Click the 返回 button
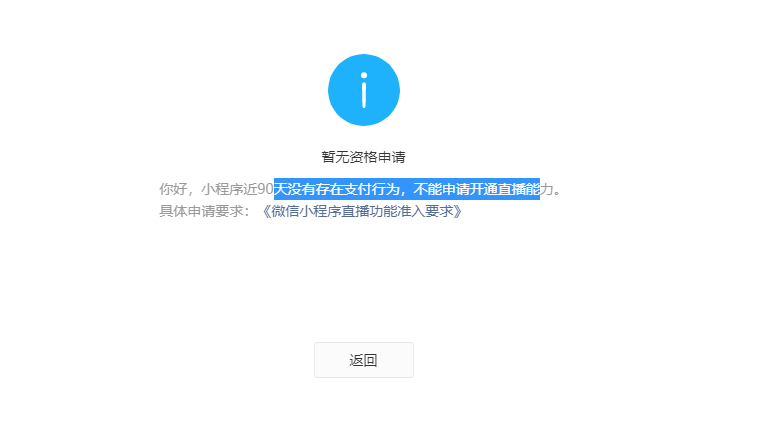 pyautogui.click(x=364, y=360)
